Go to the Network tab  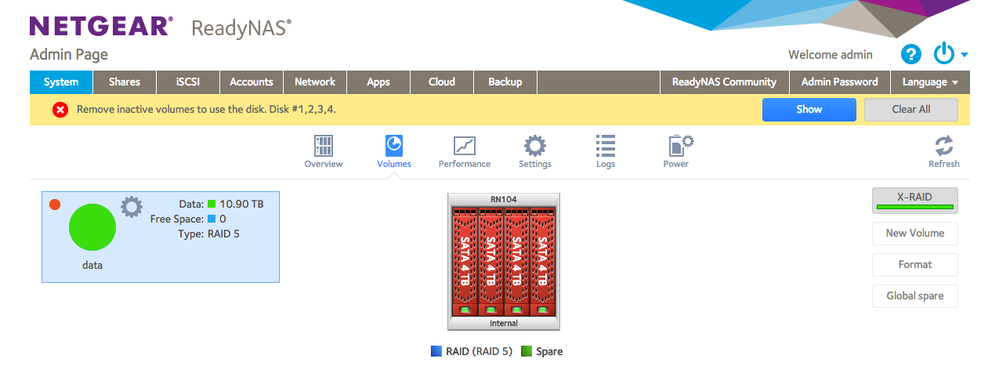(x=315, y=82)
